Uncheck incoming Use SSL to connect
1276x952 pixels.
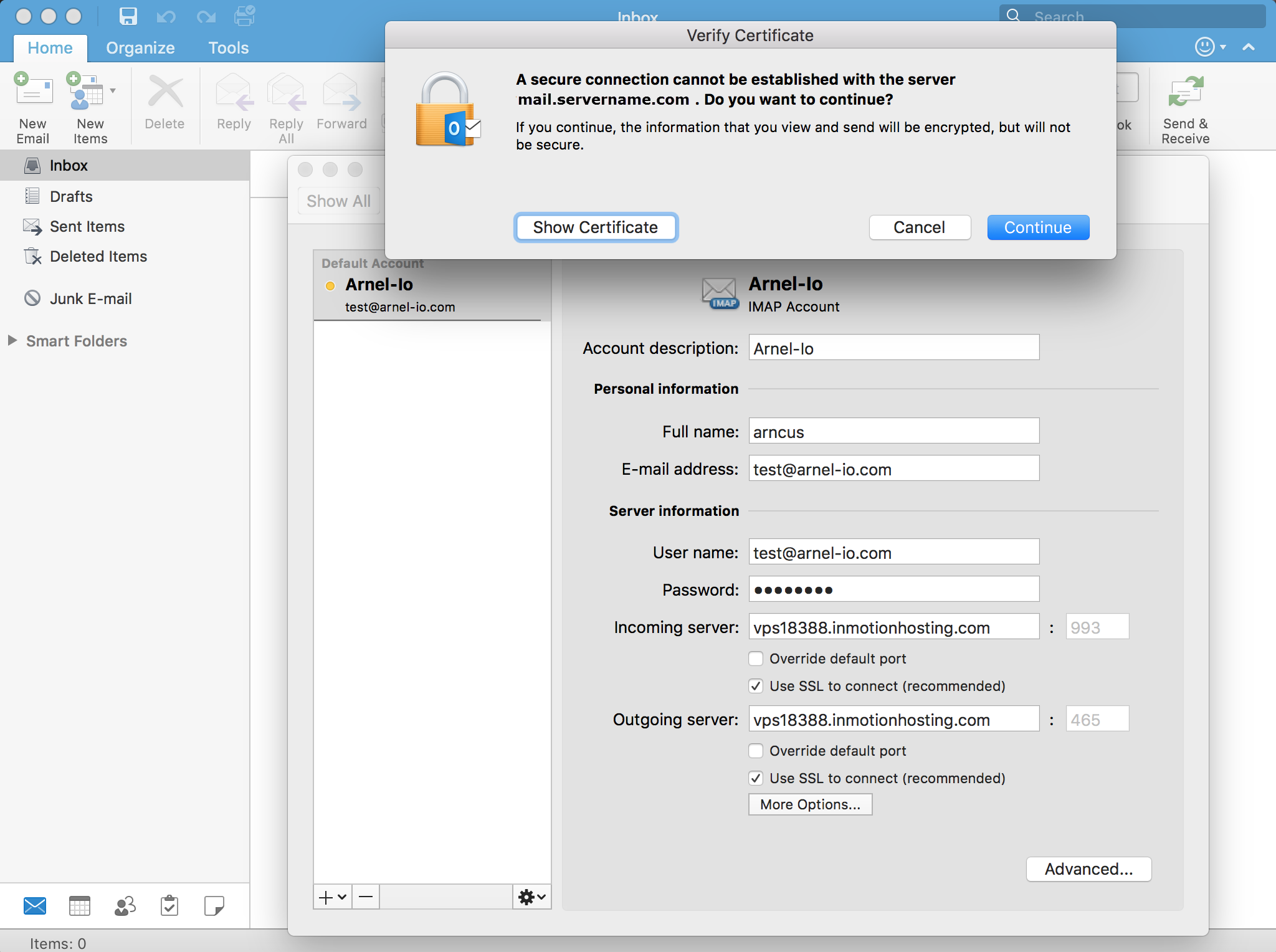coord(756,686)
